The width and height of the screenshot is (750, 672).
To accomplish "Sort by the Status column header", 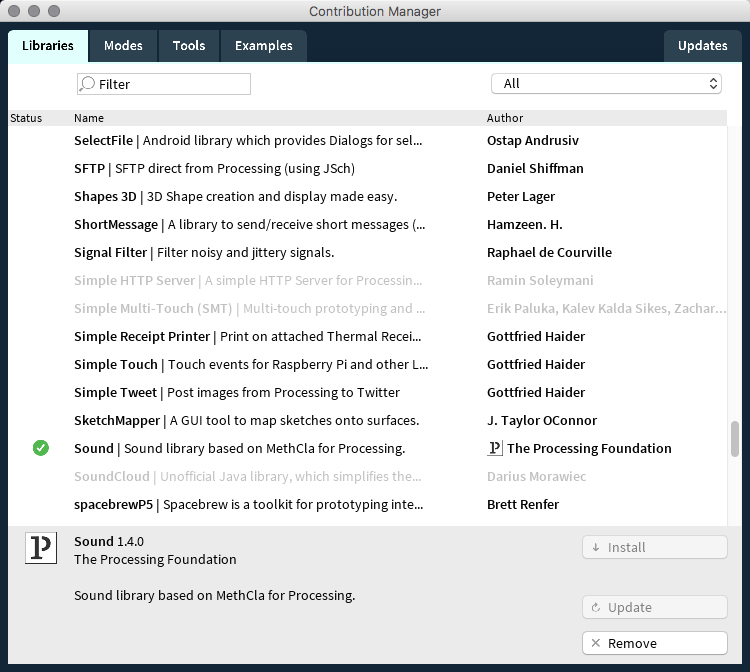I will (26, 118).
